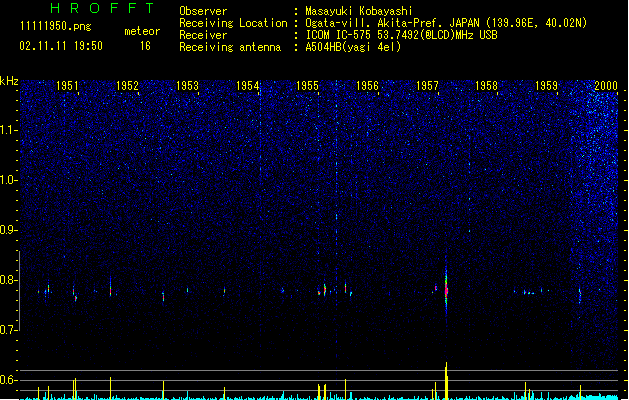Click the 1955 time axis marker
Screen dimensions: 629x400
point(307,86)
